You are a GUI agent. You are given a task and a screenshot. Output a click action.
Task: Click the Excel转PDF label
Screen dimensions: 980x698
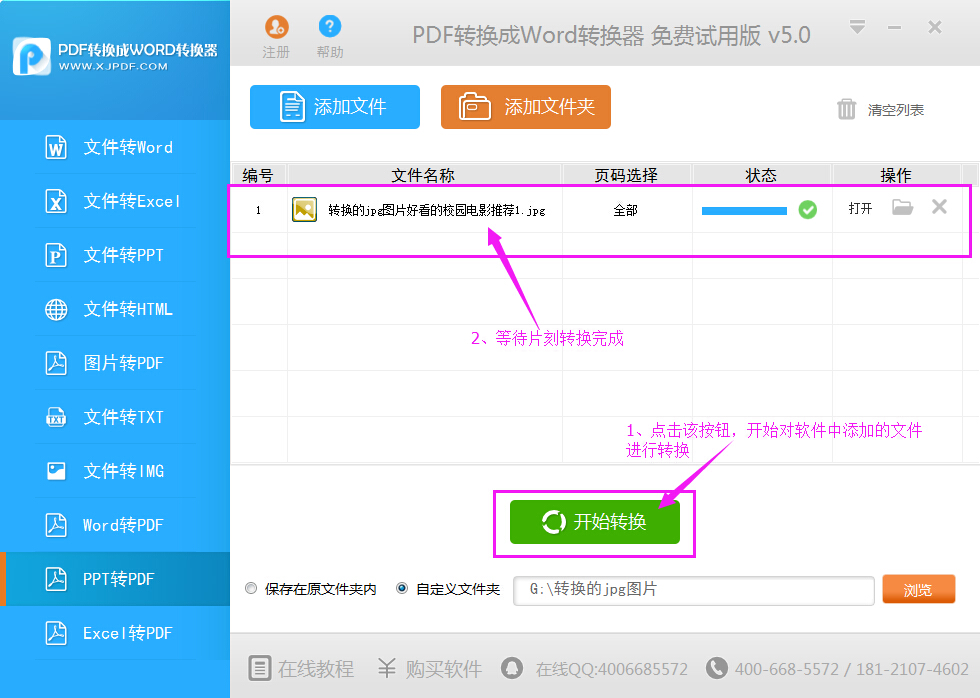(128, 633)
